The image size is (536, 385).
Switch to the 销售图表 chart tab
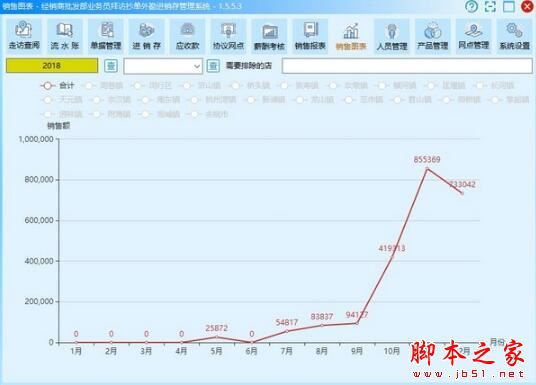(351, 36)
